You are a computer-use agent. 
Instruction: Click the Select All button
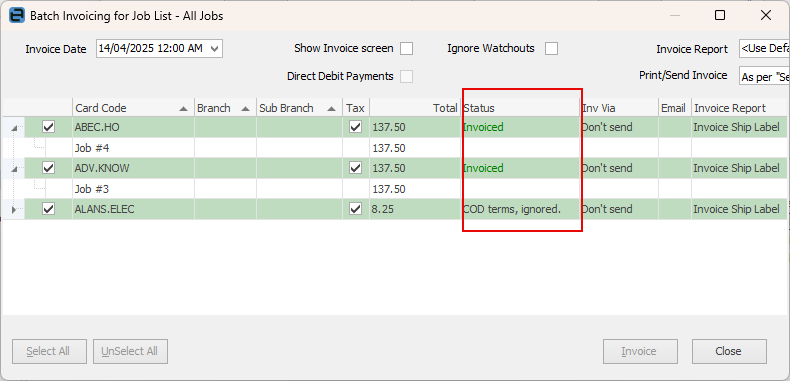49,351
